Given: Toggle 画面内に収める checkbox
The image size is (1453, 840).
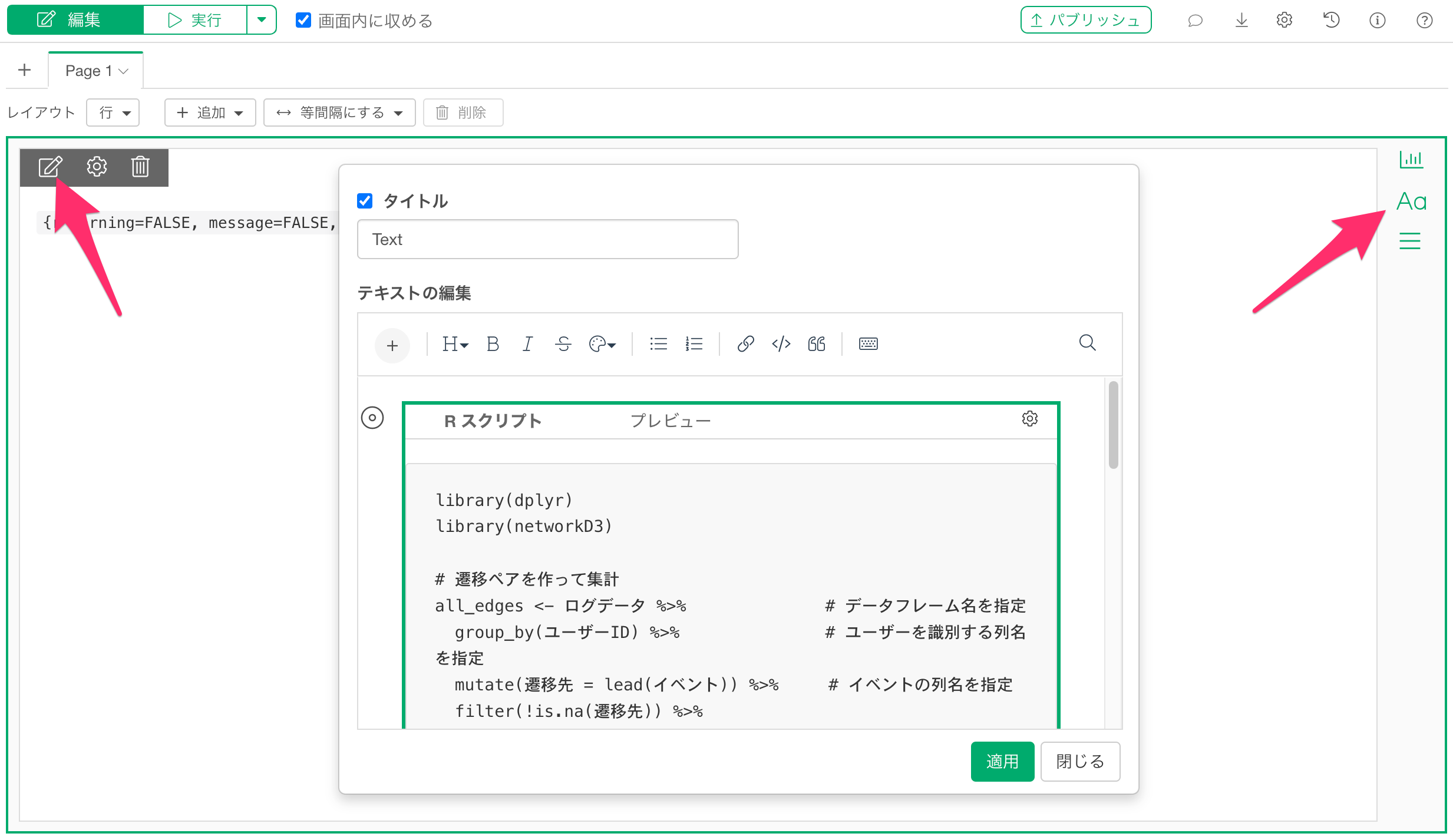Looking at the screenshot, I should [303, 21].
